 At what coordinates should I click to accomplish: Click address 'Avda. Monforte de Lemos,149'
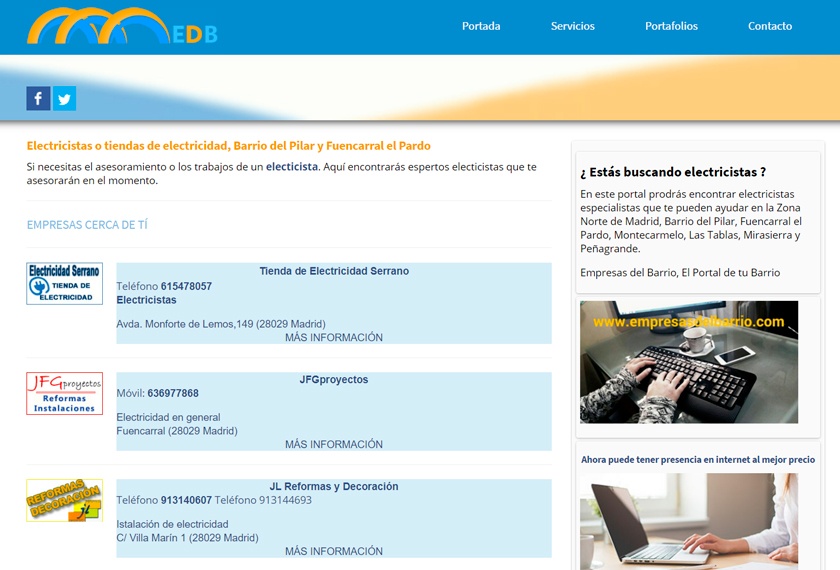point(185,324)
